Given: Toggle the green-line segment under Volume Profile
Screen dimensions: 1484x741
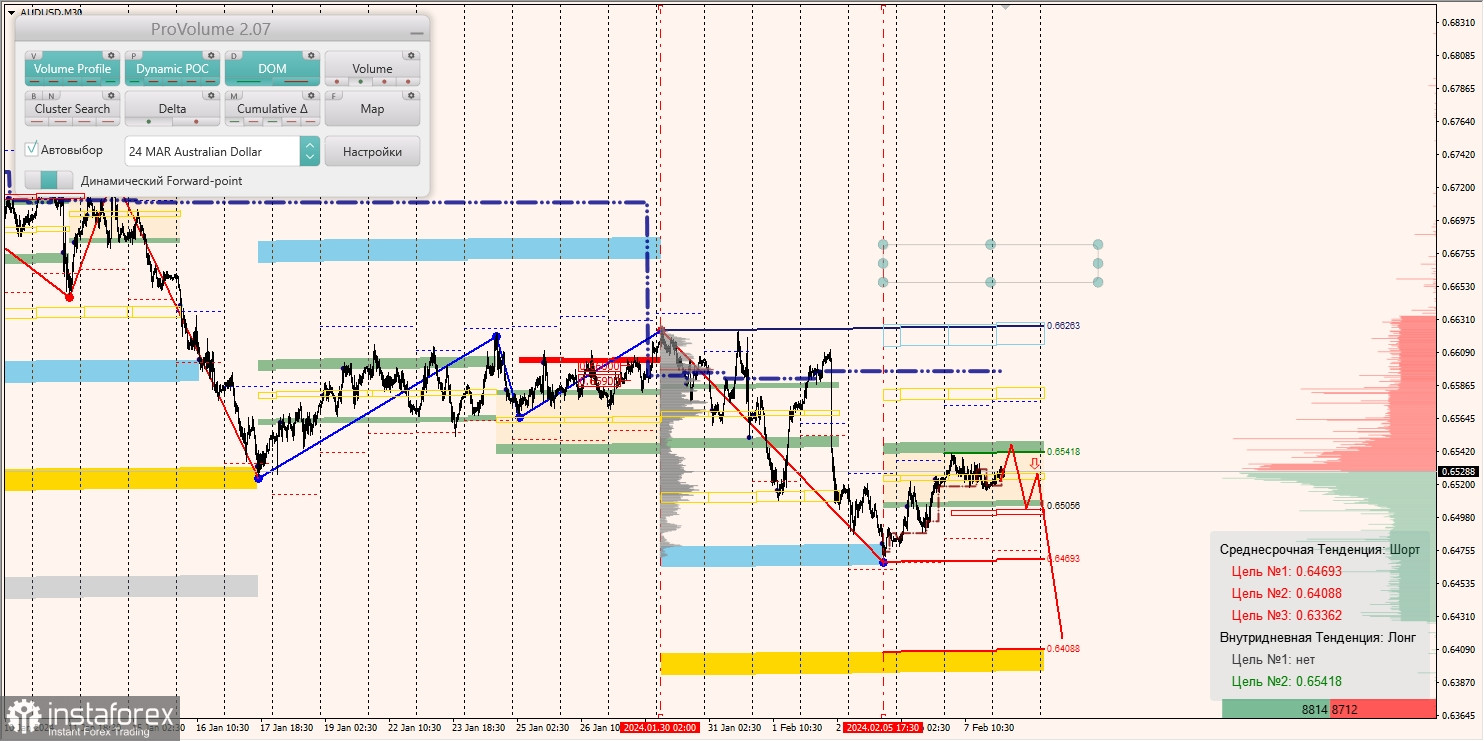Looking at the screenshot, I should pyautogui.click(x=110, y=81).
